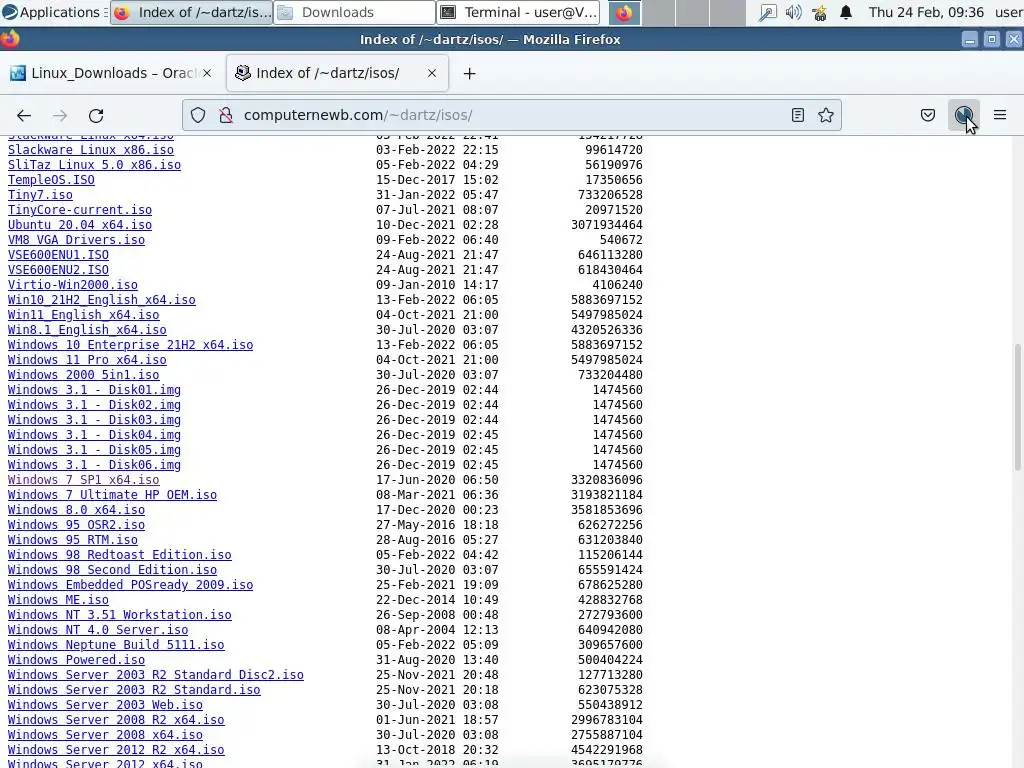This screenshot has width=1024, height=768.
Task: Open VSE600ENU2.ISO link
Action: [x=58, y=270]
